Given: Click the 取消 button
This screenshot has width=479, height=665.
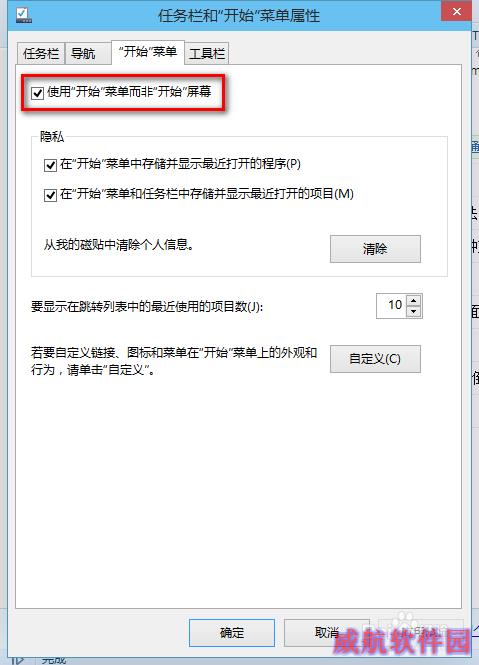Looking at the screenshot, I should (x=326, y=633).
